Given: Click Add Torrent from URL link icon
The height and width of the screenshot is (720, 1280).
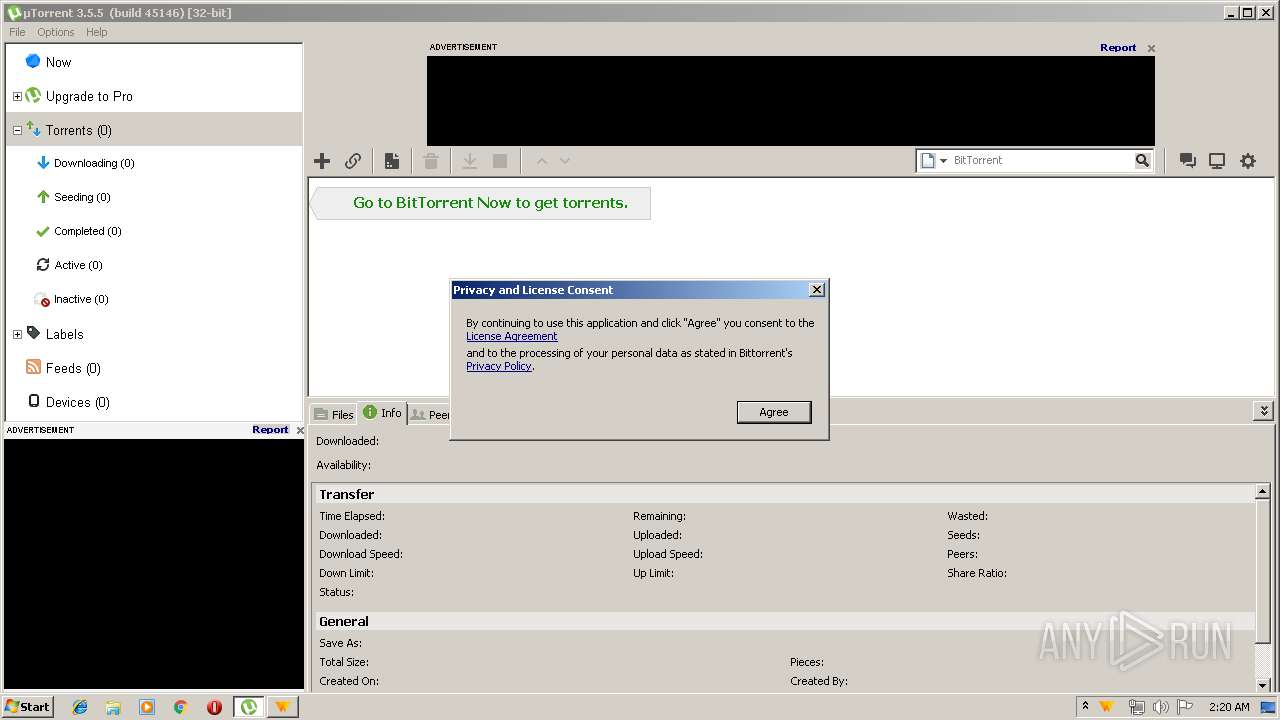Looking at the screenshot, I should pos(353,161).
